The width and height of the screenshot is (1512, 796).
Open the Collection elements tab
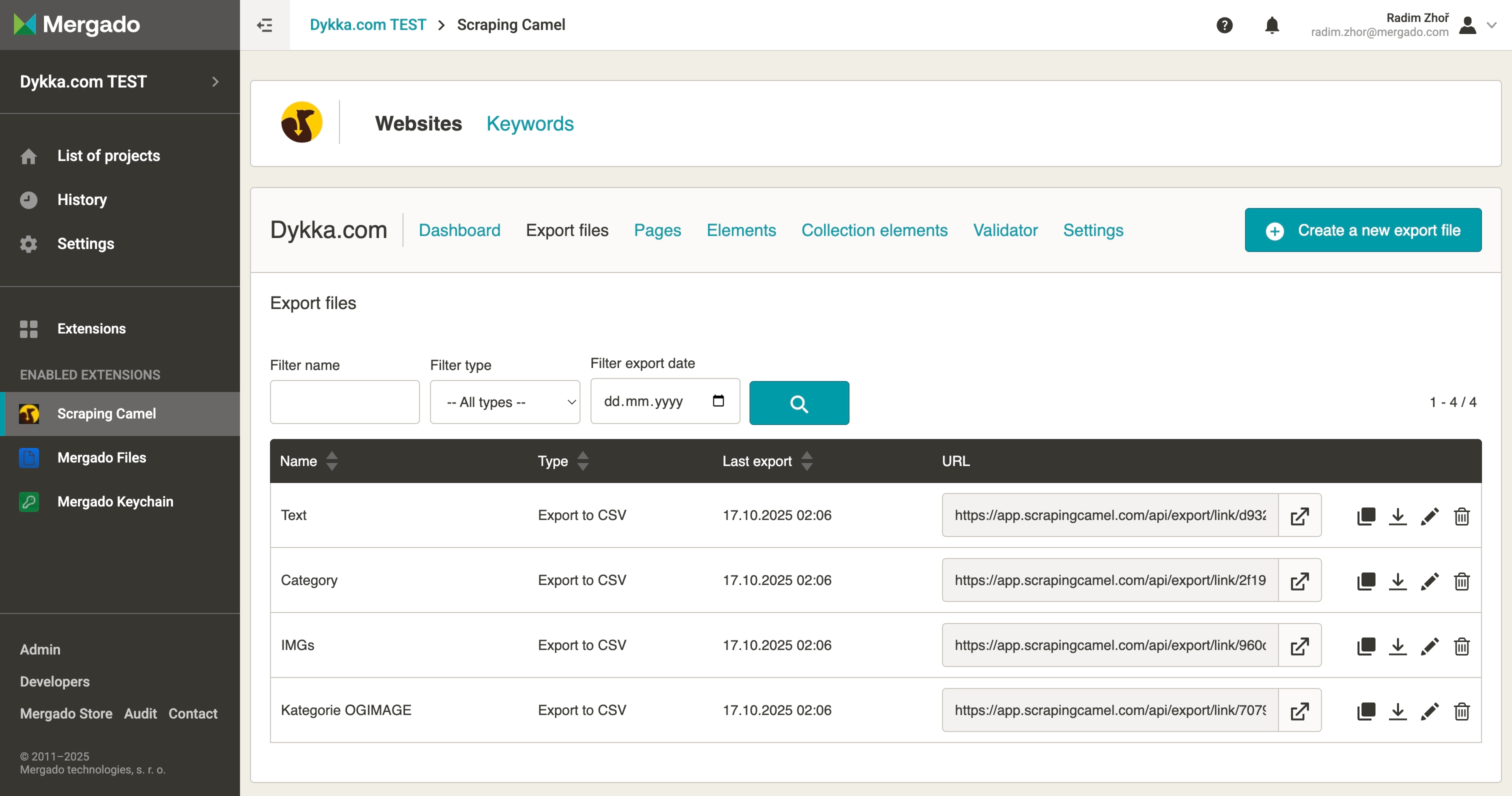coord(874,230)
